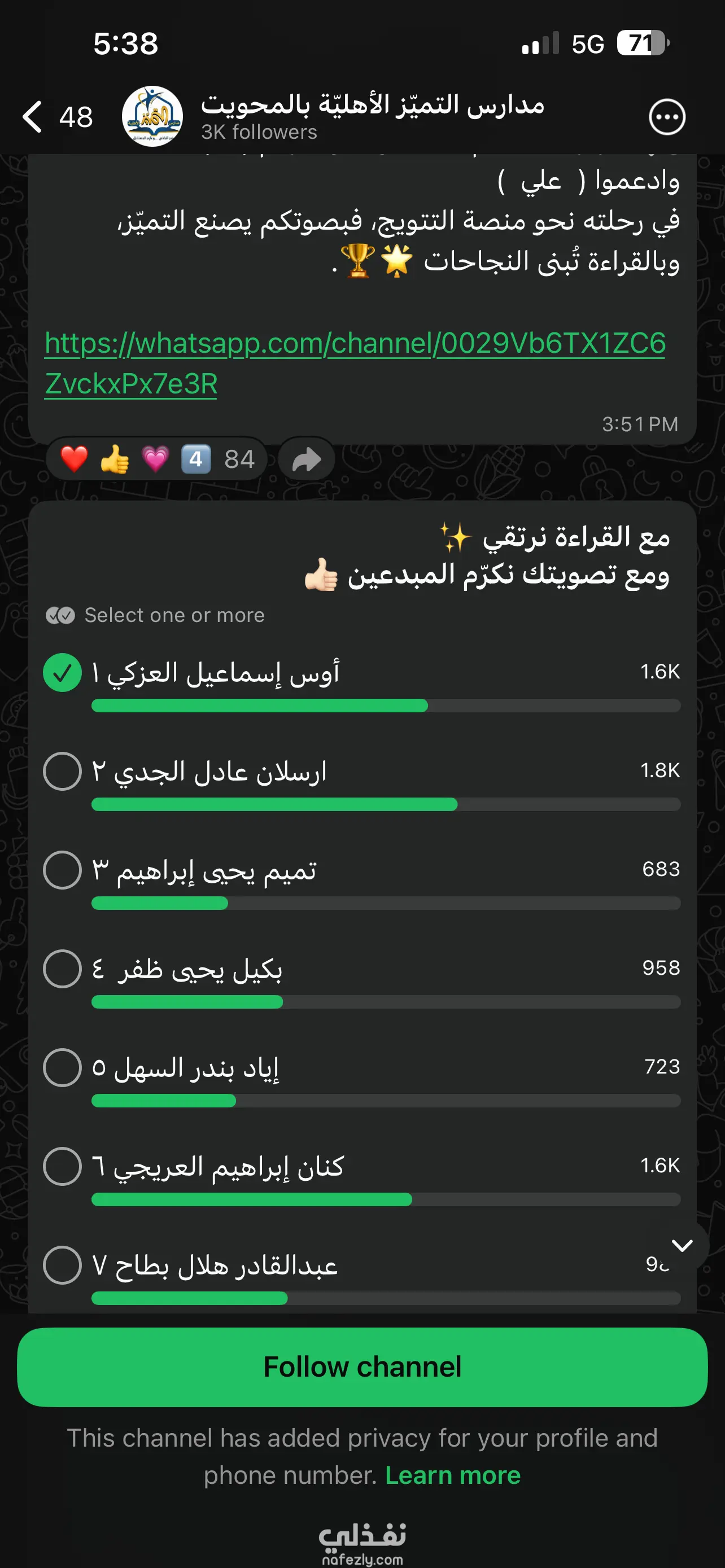
Task: Open the 84 reactions count
Action: [x=239, y=459]
